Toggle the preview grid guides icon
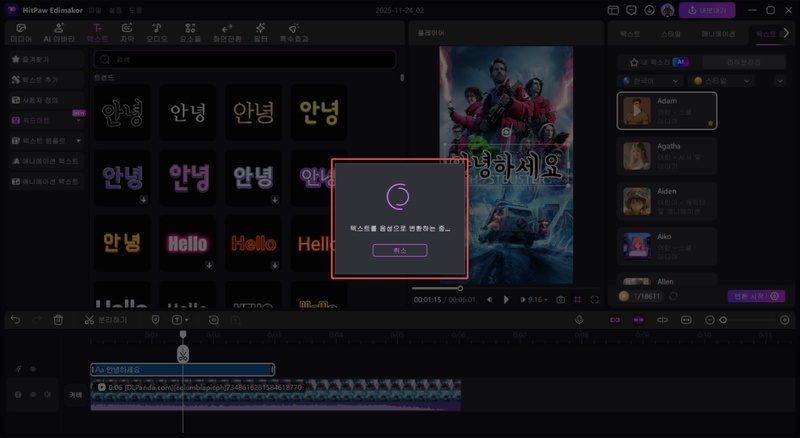The height and width of the screenshot is (438, 800). click(578, 300)
